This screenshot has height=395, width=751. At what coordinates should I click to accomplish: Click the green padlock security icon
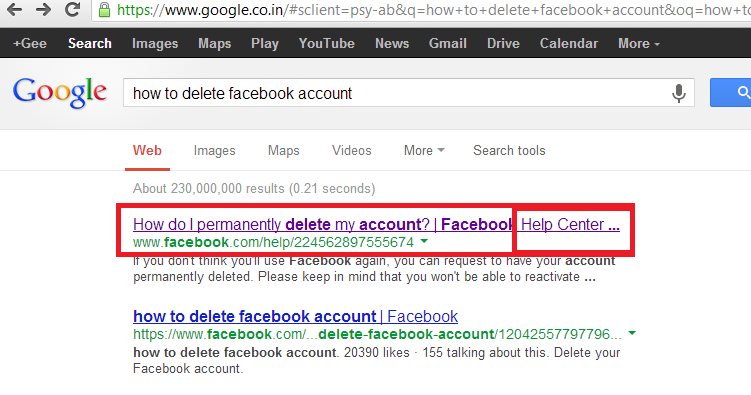click(104, 10)
